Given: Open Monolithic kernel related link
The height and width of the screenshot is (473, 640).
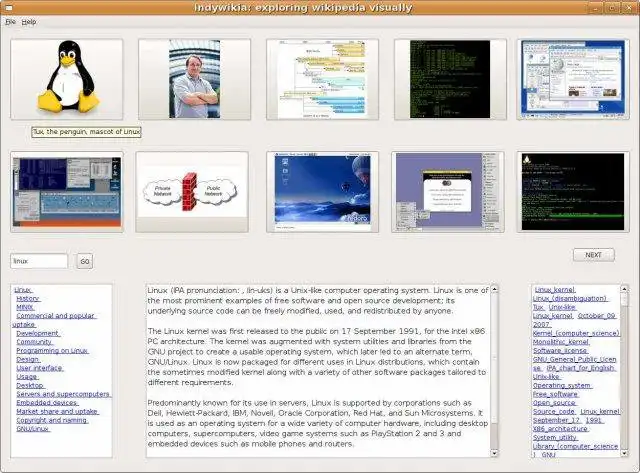Looking at the screenshot, I should [x=561, y=342].
